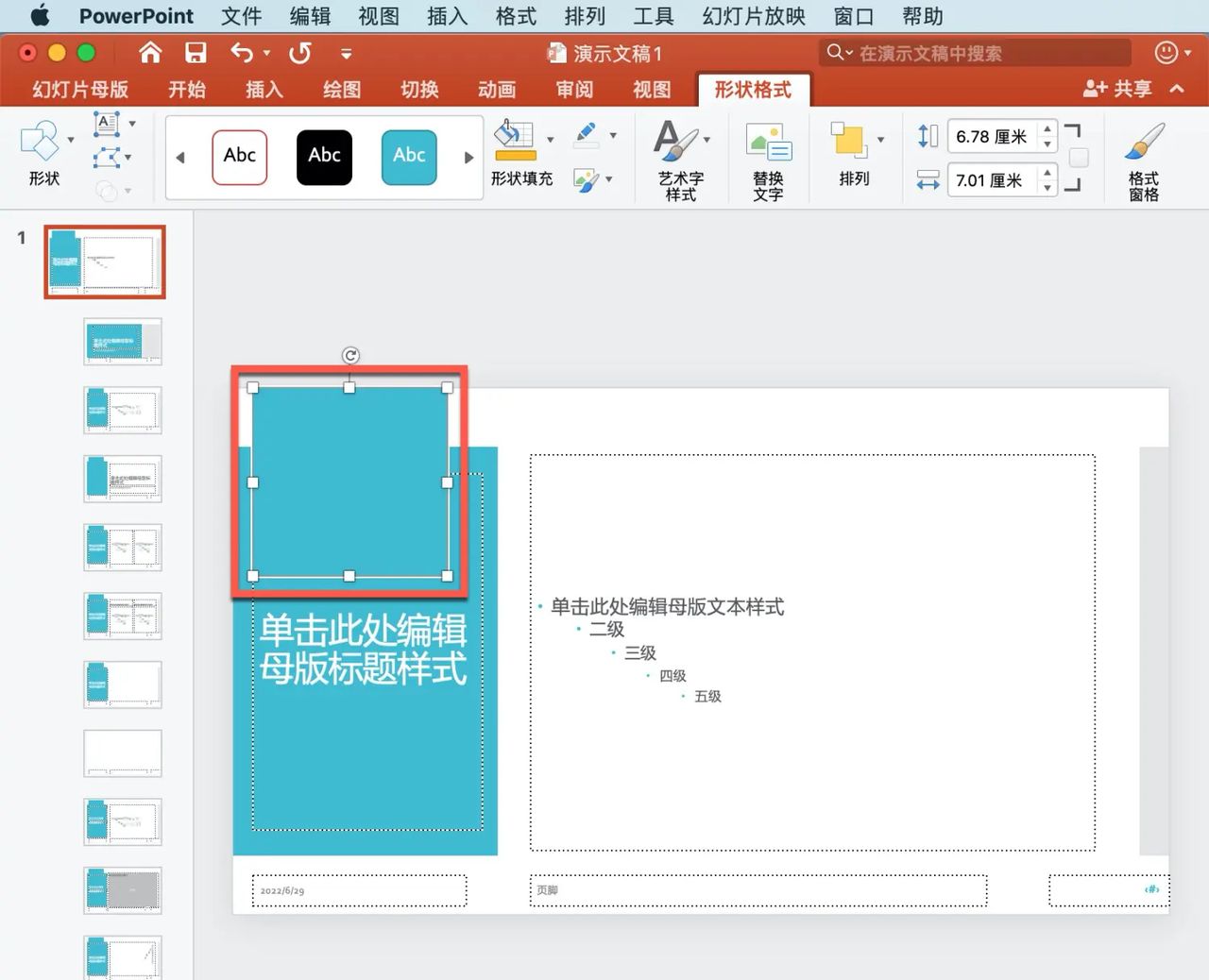The height and width of the screenshot is (980, 1209).
Task: Open the 形状填充 dropdown arrow
Action: (x=550, y=139)
